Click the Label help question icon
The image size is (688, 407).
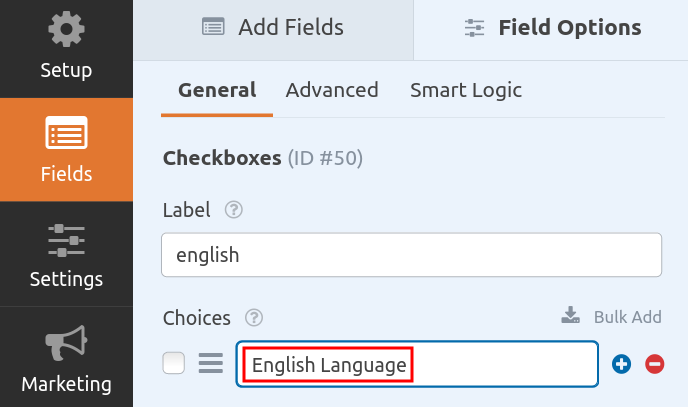[x=234, y=210]
